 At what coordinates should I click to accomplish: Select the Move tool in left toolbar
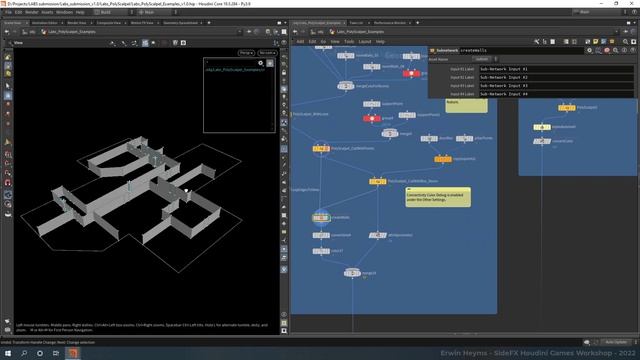point(8,96)
